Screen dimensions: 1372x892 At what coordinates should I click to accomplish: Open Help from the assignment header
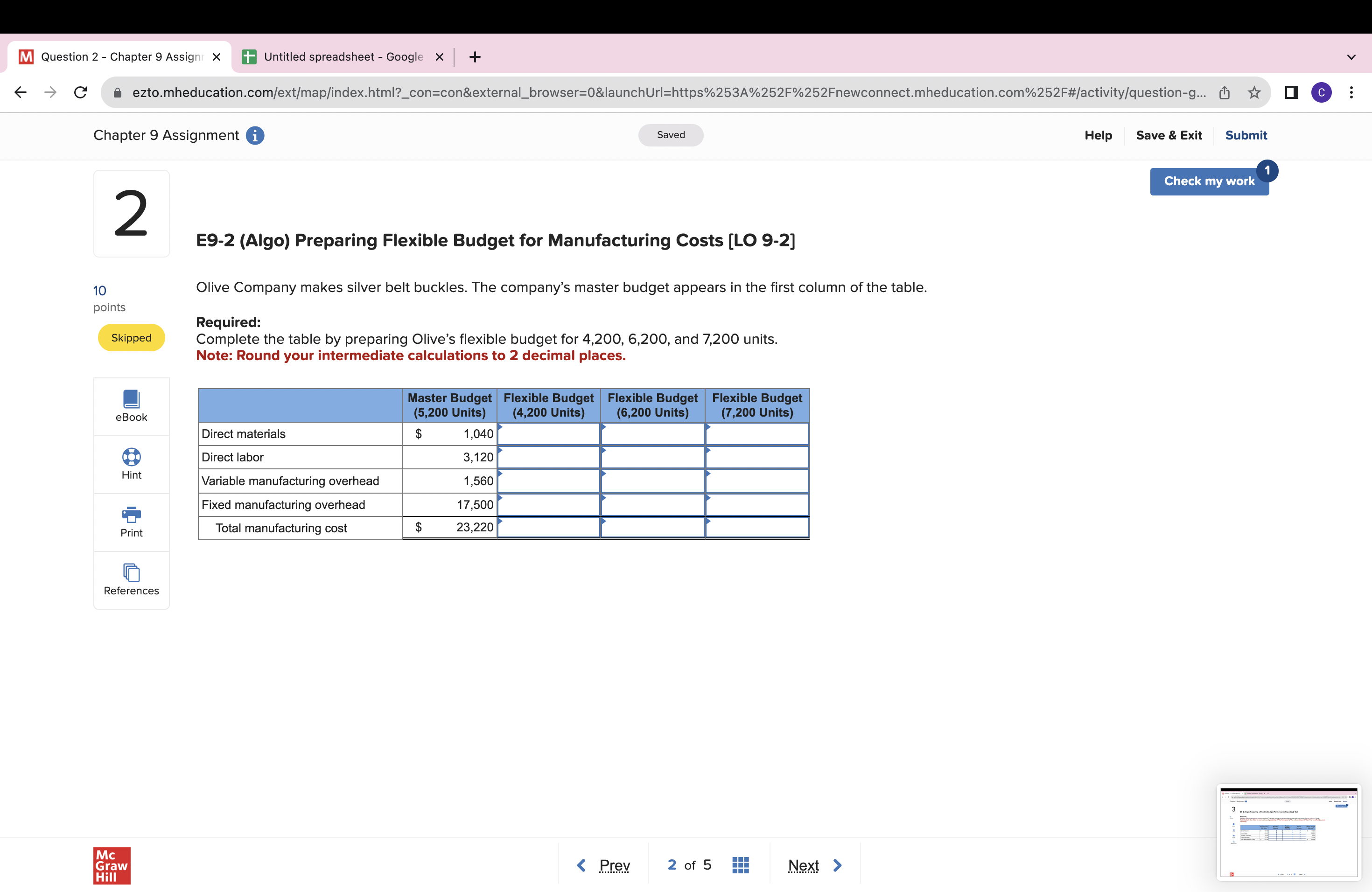1098,135
